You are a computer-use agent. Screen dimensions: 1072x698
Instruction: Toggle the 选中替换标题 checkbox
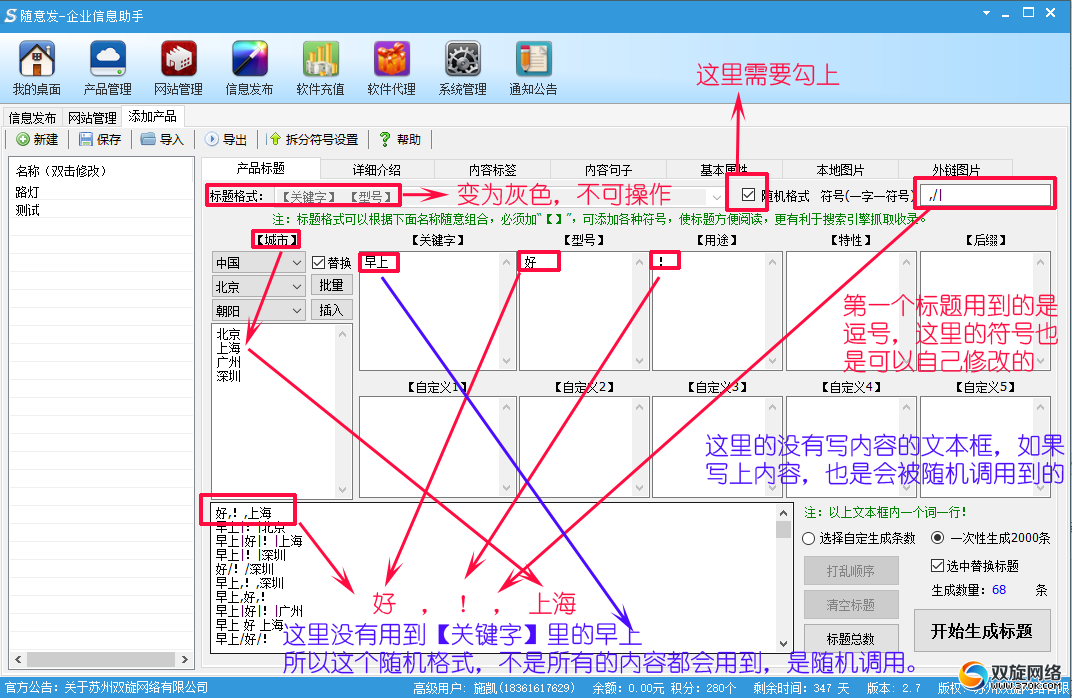point(937,565)
